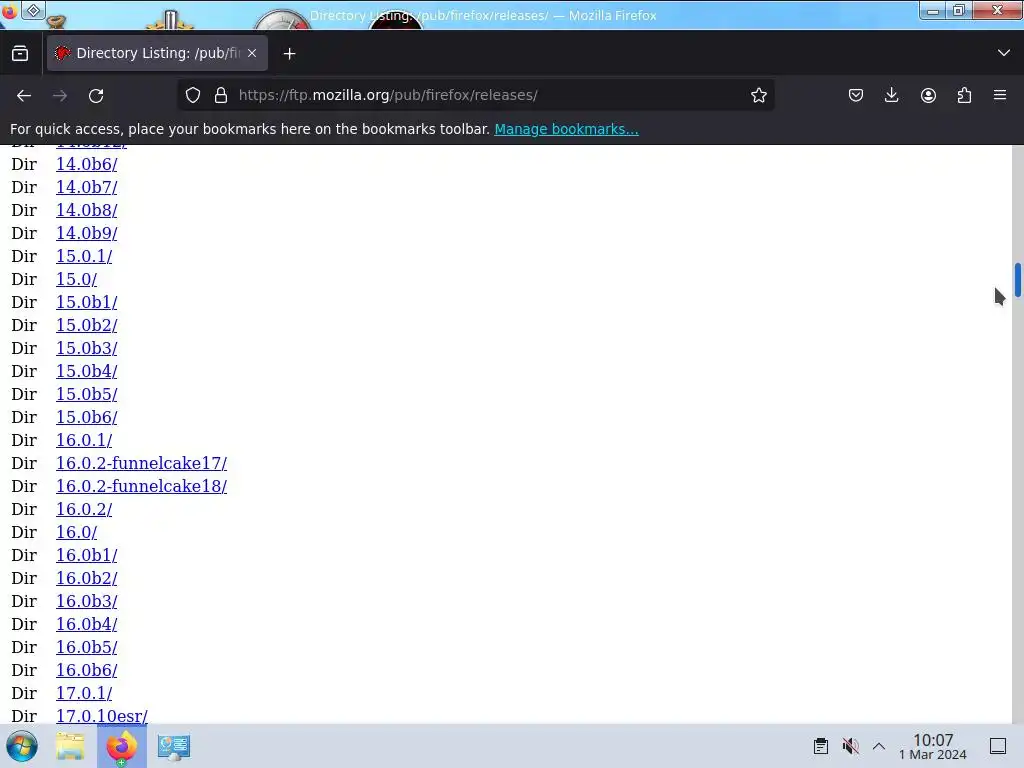Open the 14.0b9/ directory
This screenshot has width=1024, height=768.
pyautogui.click(x=86, y=233)
